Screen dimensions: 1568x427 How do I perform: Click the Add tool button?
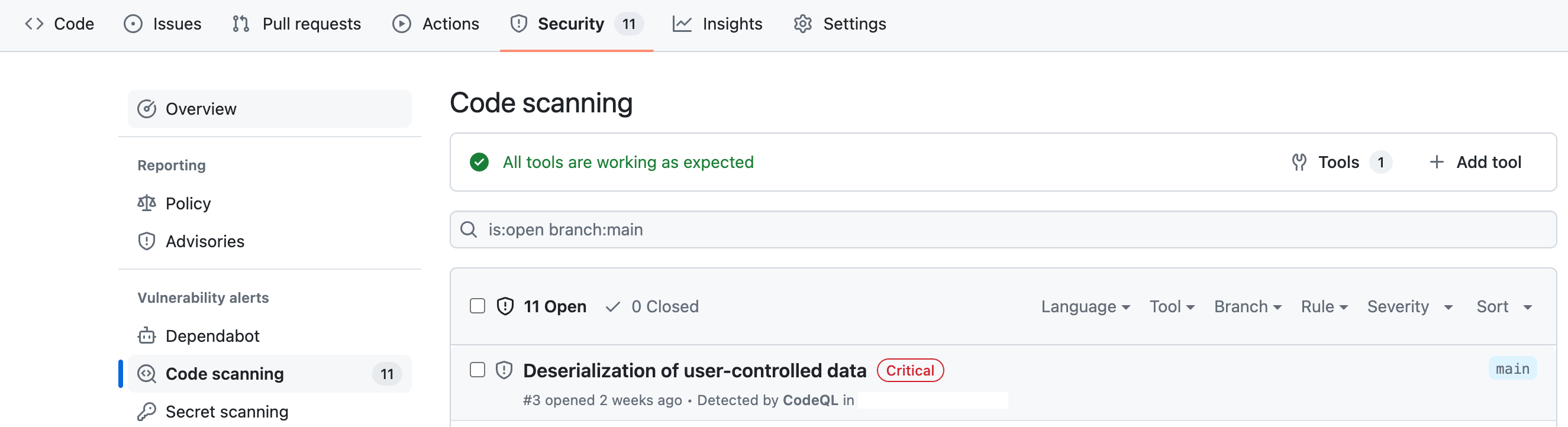point(1475,163)
